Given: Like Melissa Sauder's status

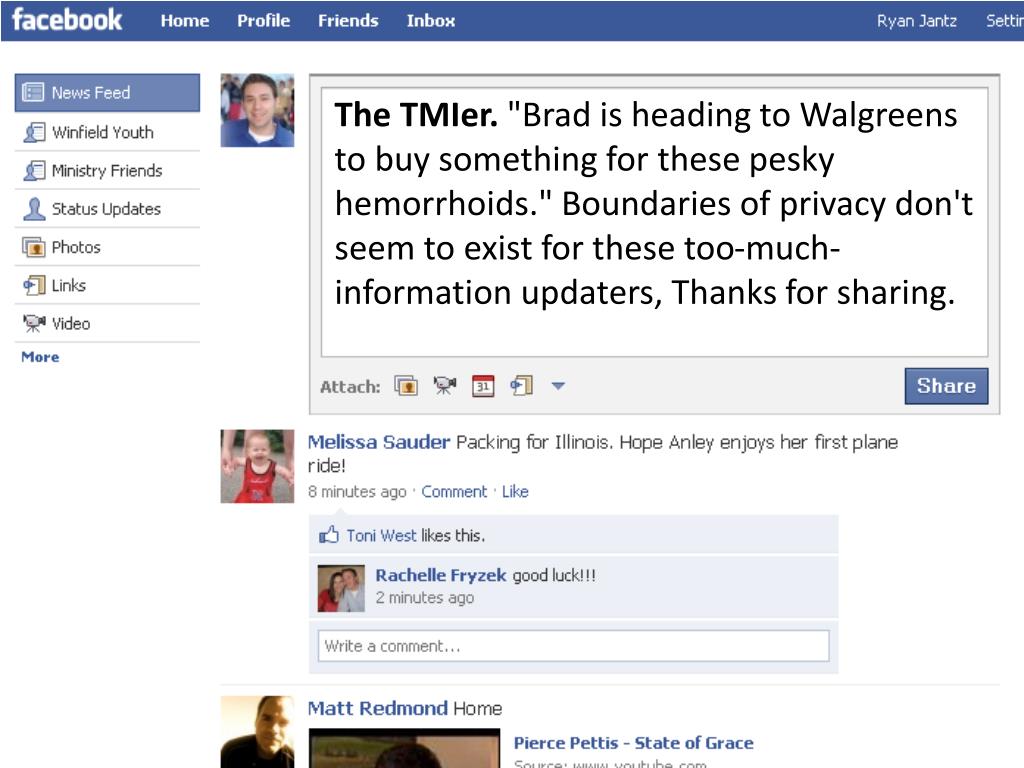Looking at the screenshot, I should [x=515, y=492].
